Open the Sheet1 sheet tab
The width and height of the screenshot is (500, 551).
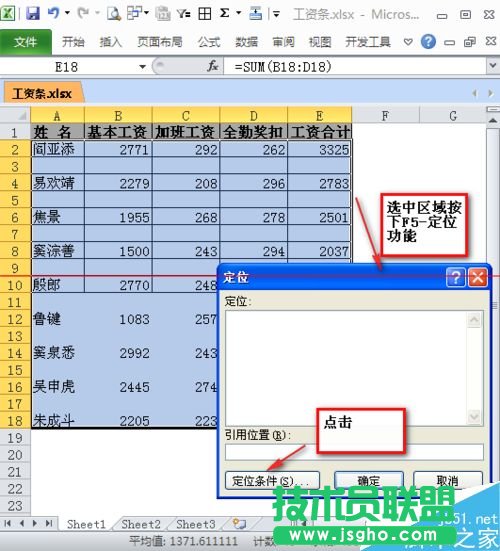[x=86, y=524]
